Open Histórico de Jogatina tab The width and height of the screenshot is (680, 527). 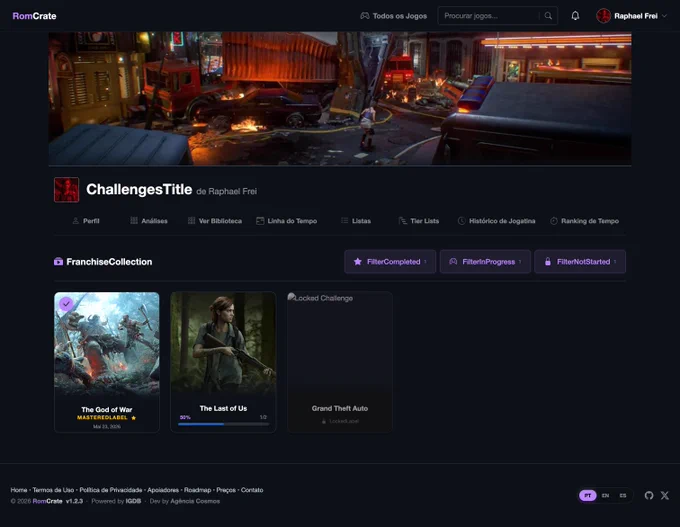[497, 221]
